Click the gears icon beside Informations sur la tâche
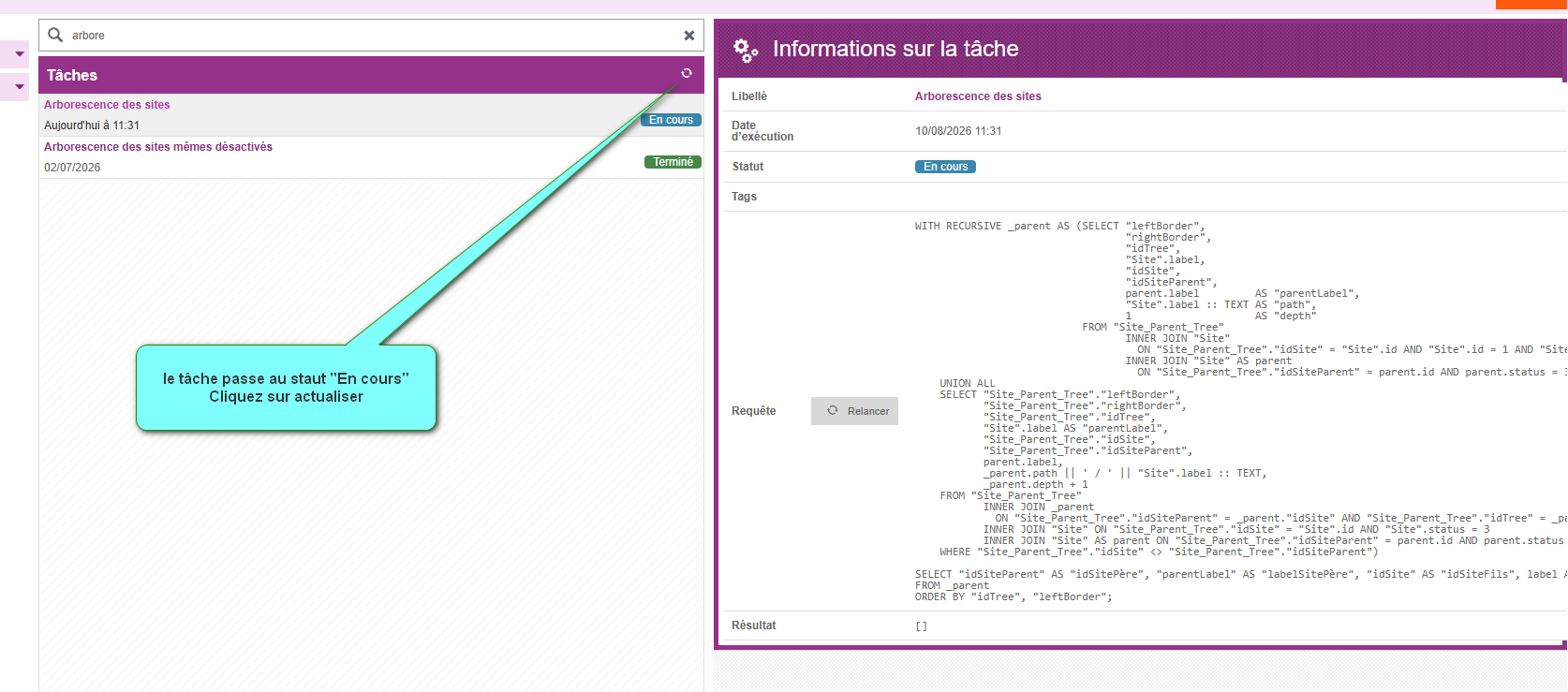The width and height of the screenshot is (1568, 692). (746, 50)
